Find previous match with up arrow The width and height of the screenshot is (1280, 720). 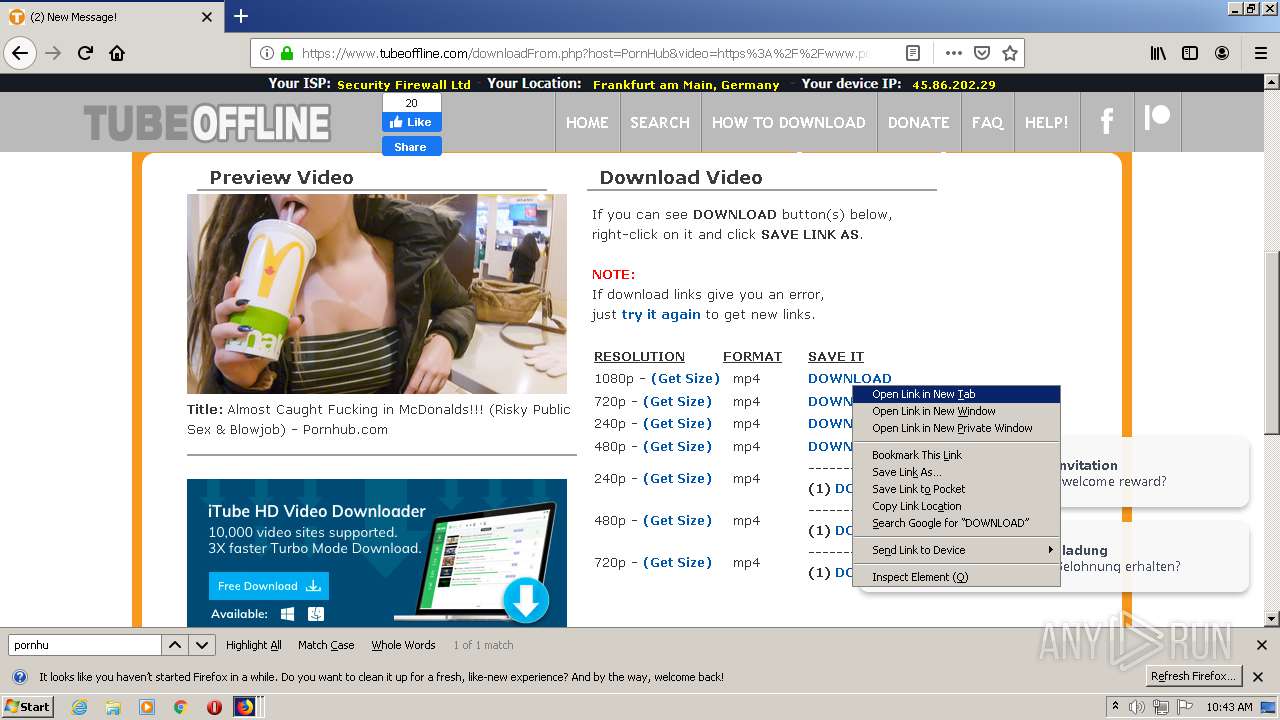tap(174, 645)
